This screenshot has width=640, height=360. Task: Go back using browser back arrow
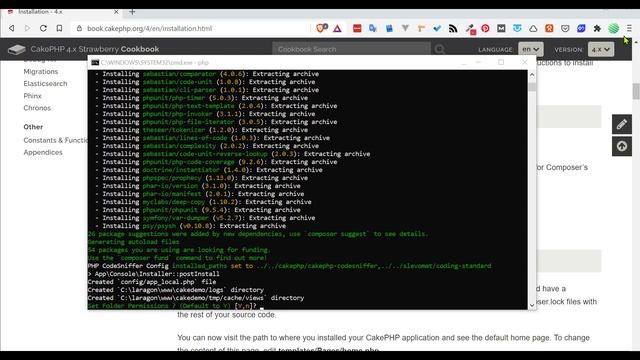(x=11, y=28)
